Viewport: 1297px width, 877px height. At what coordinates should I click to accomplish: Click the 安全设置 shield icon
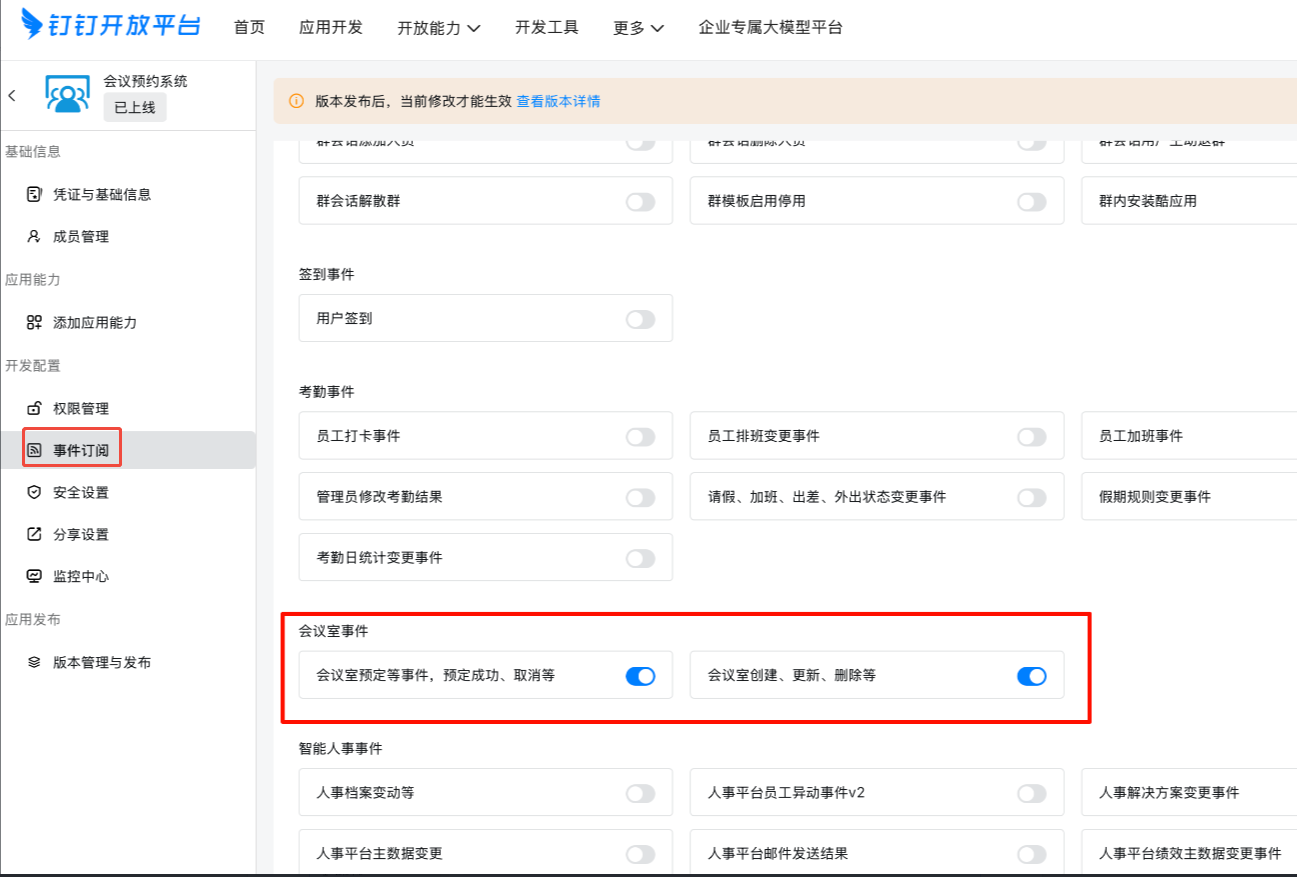[x=34, y=492]
